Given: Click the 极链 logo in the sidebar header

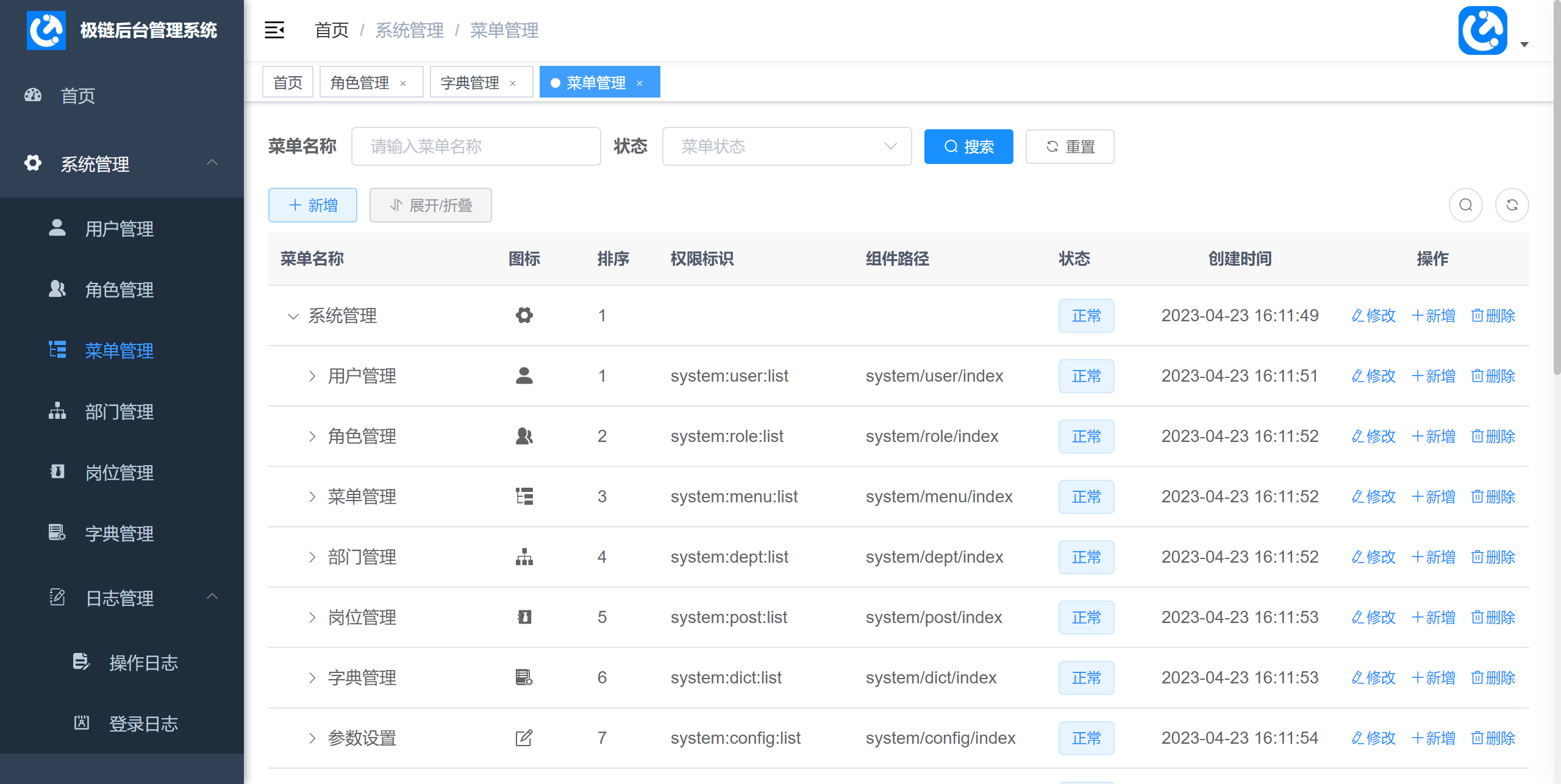Looking at the screenshot, I should [x=46, y=30].
